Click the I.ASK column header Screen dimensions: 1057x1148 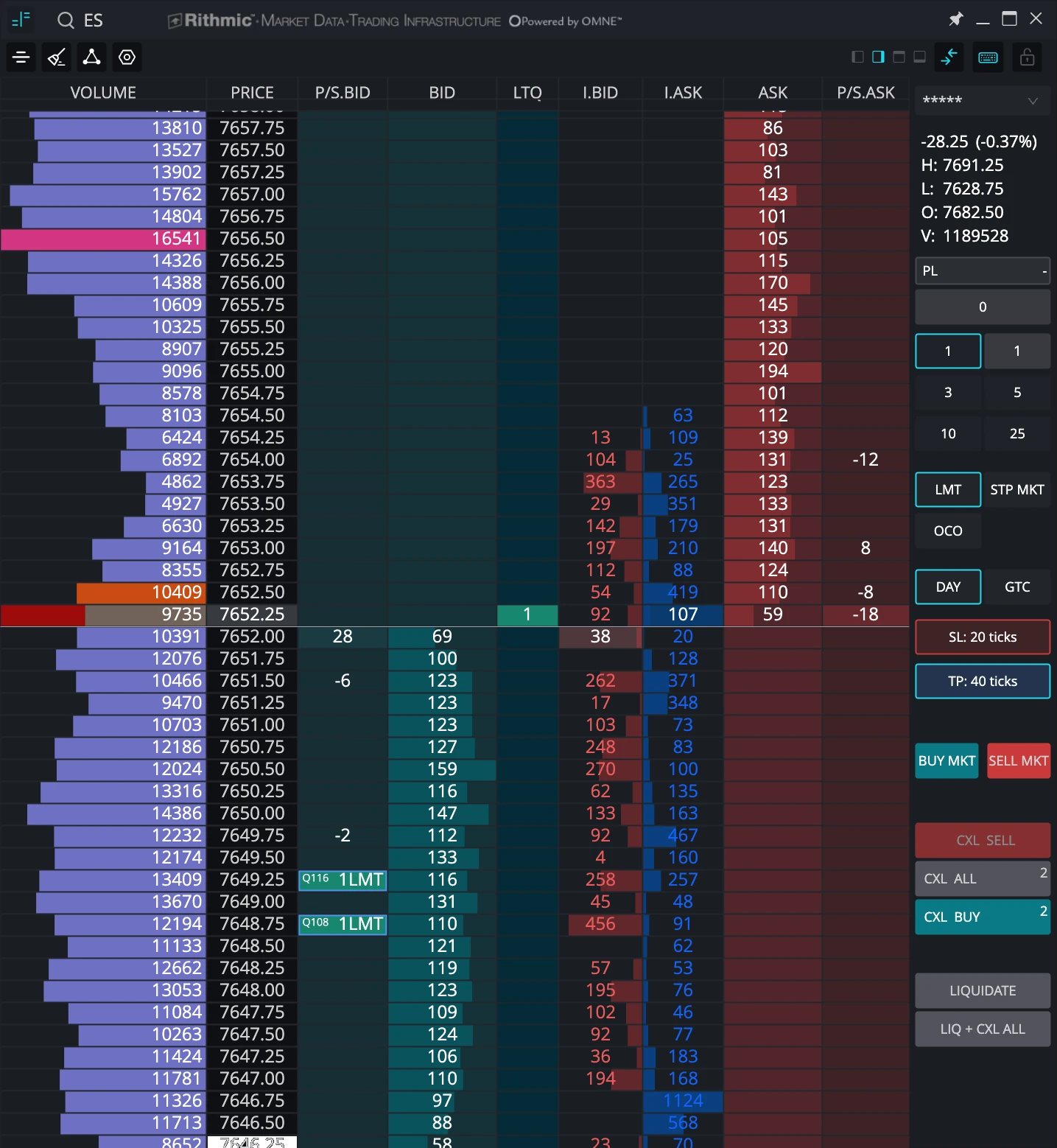coord(683,93)
